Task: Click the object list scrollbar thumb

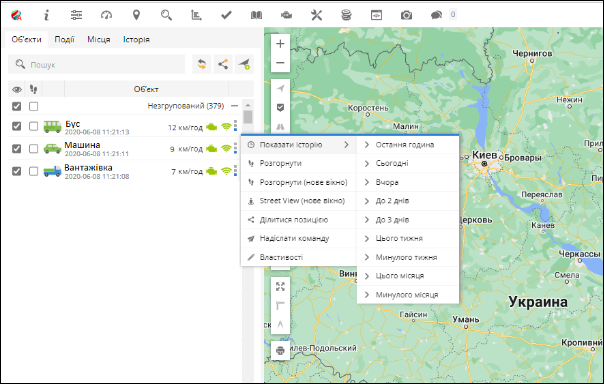Action: [x=248, y=117]
